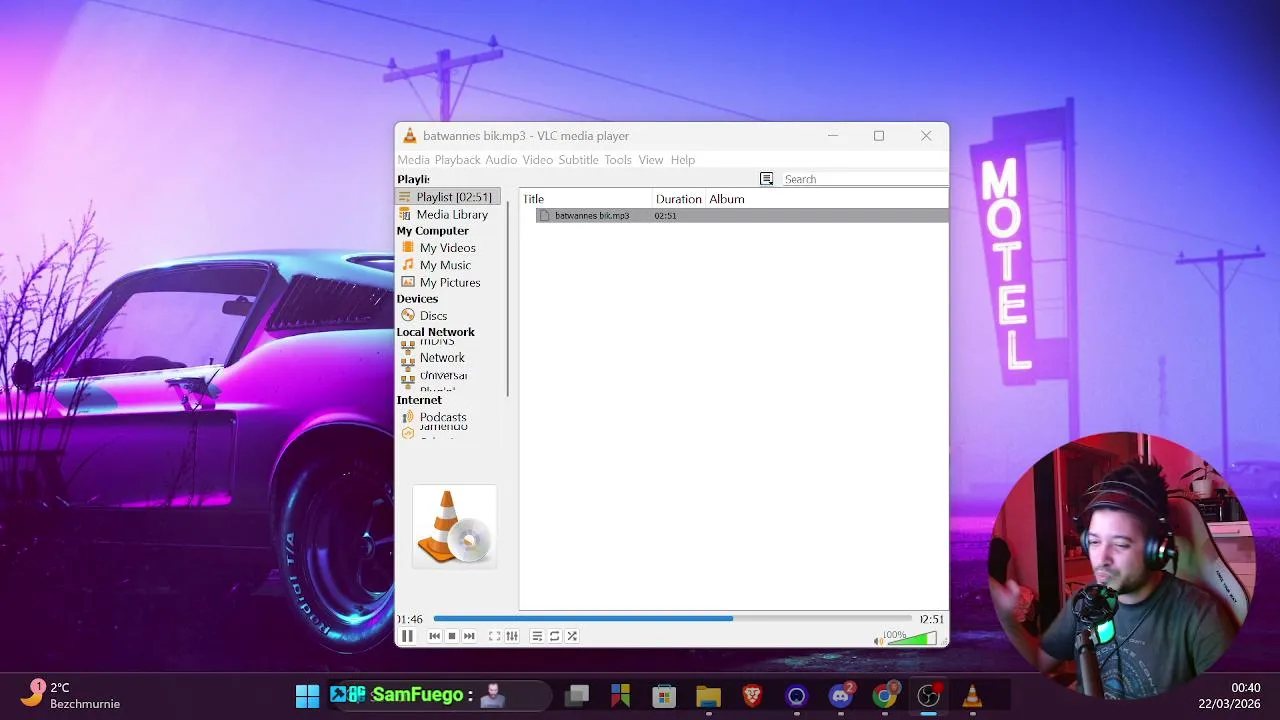
Task: Toggle loop repeat mode
Action: pos(555,636)
